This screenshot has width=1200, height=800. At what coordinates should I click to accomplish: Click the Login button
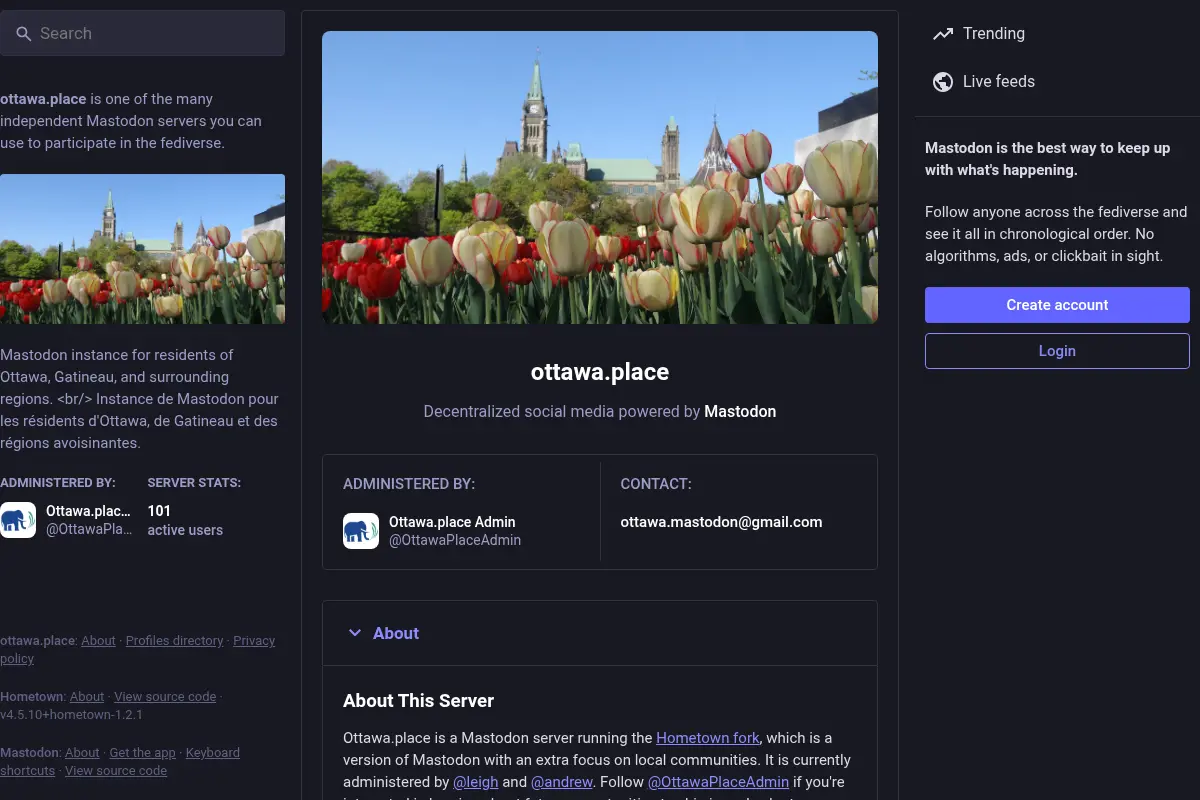1057,351
